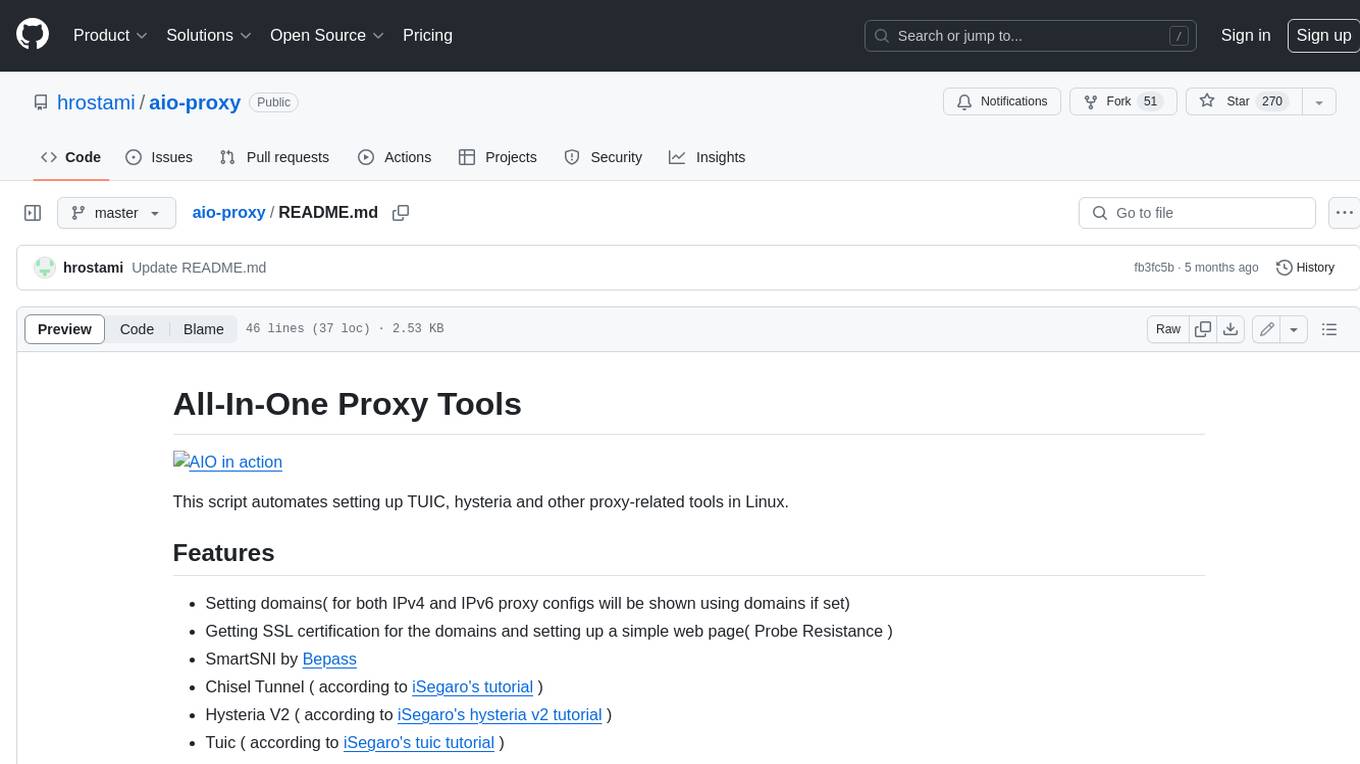Download the raw README file
The height and width of the screenshot is (764, 1360).
point(1231,329)
